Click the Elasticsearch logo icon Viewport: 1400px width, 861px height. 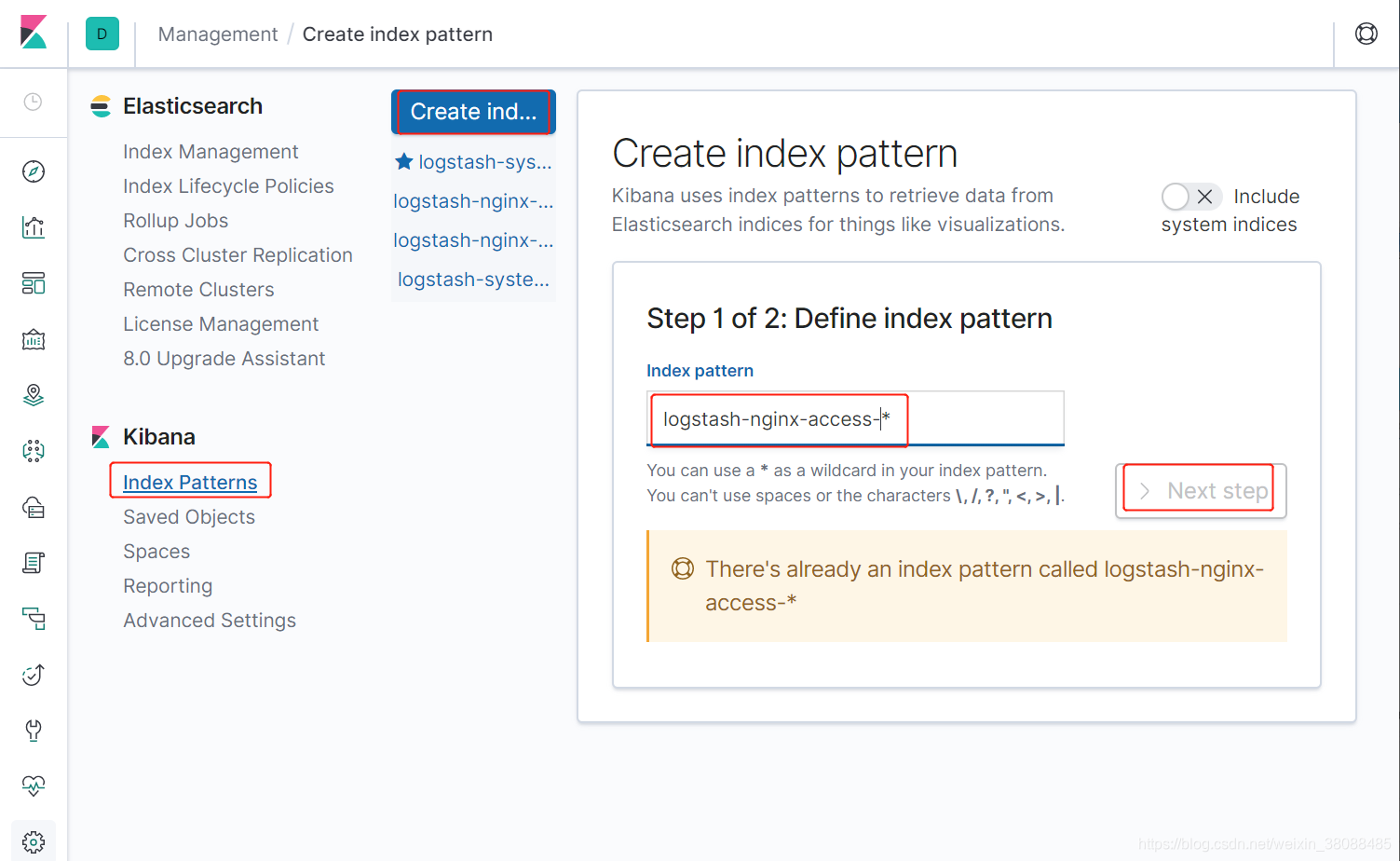(101, 106)
